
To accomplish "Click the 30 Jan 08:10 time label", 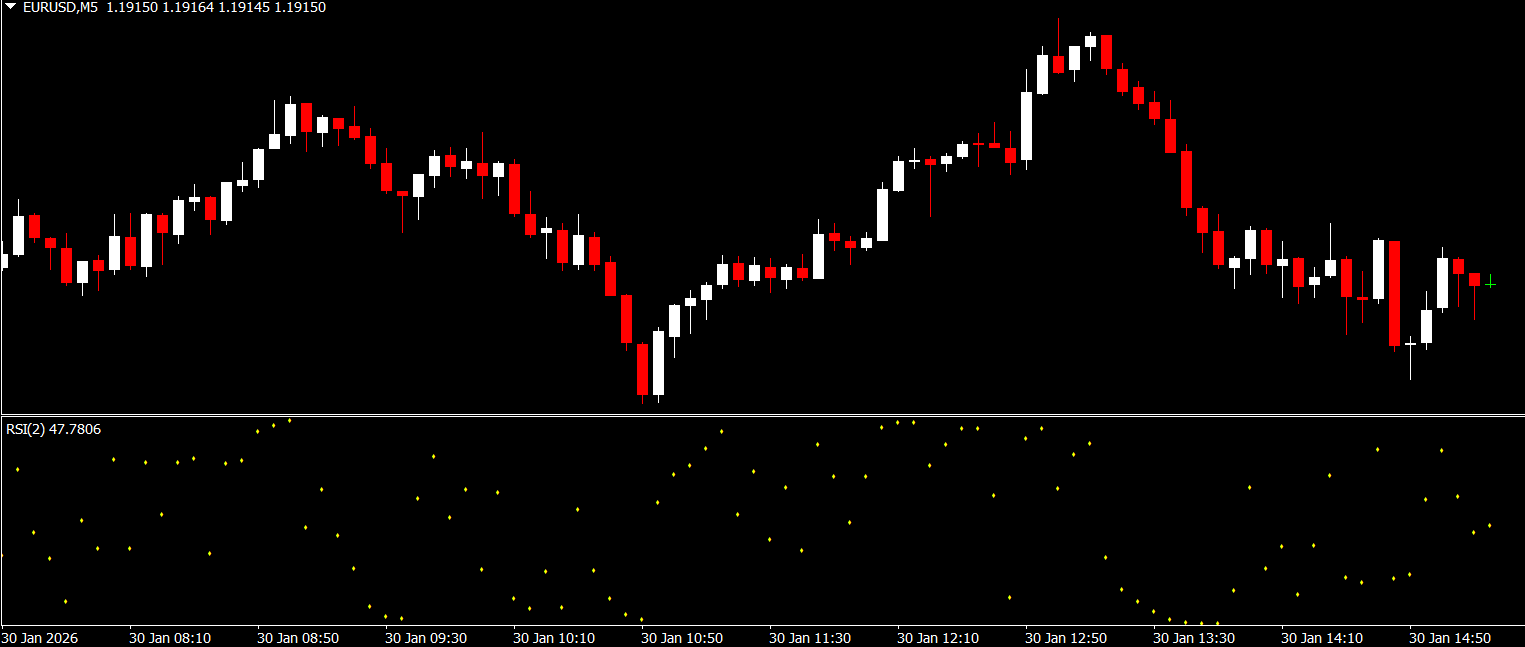I will 170,637.
